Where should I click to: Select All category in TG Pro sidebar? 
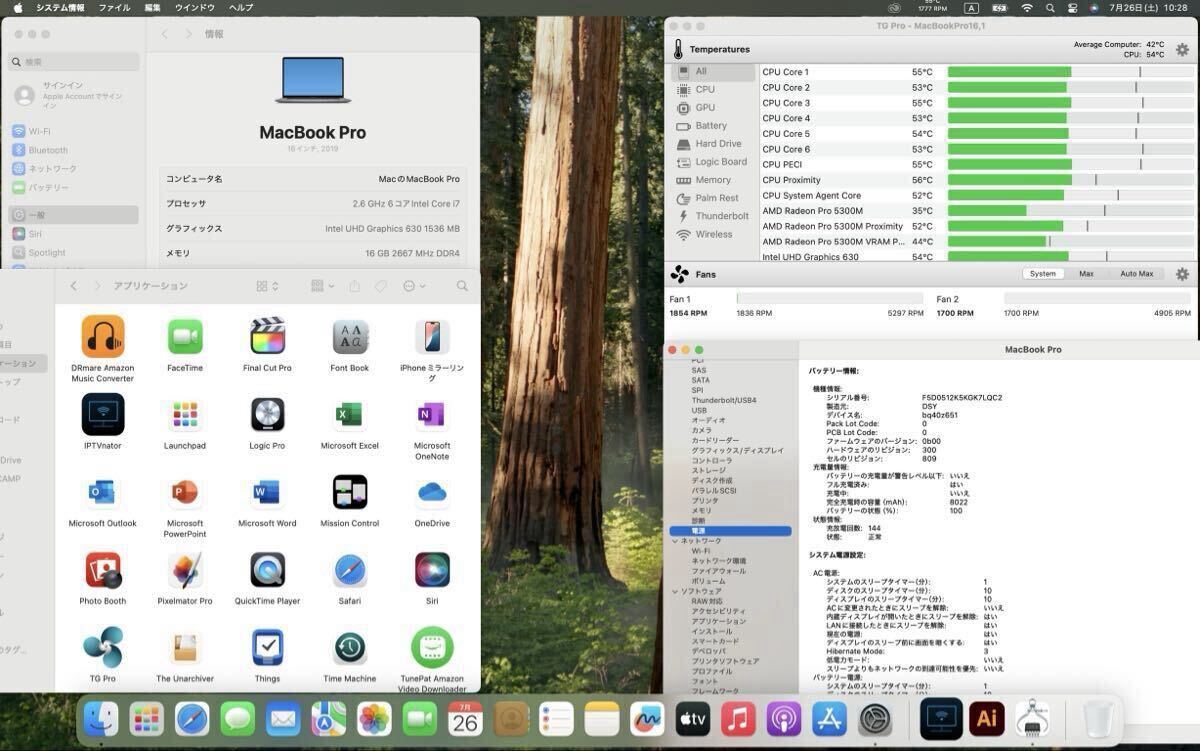(x=714, y=72)
